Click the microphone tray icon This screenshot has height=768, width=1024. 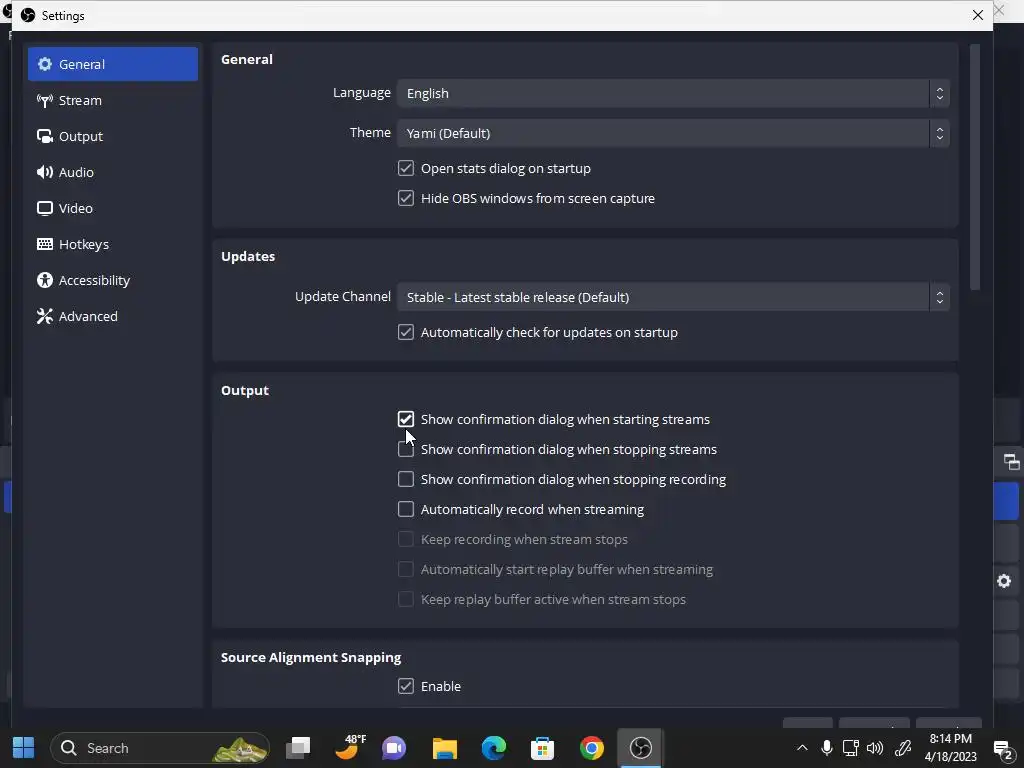(827, 748)
